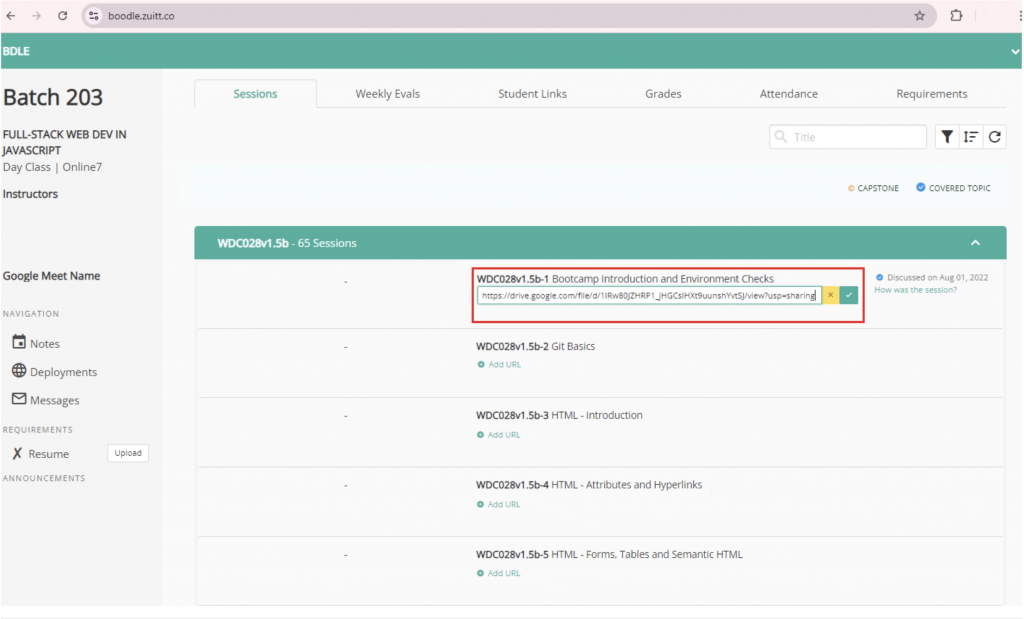Viewport: 1024px width, 619px height.
Task: Collapse the WDC028v1.5b sessions section
Action: [x=975, y=243]
